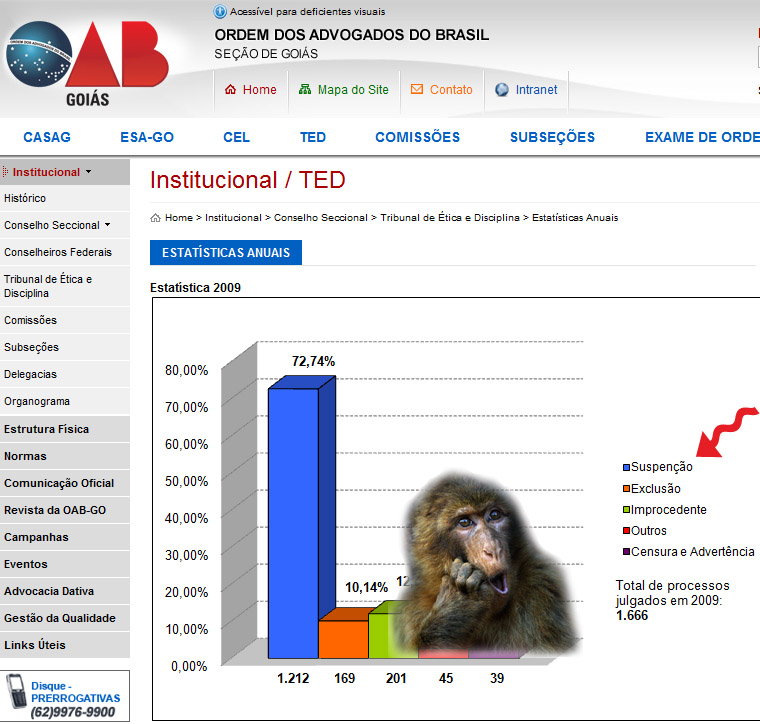
Task: Click the Home house icon in top navigation
Action: coord(230,90)
